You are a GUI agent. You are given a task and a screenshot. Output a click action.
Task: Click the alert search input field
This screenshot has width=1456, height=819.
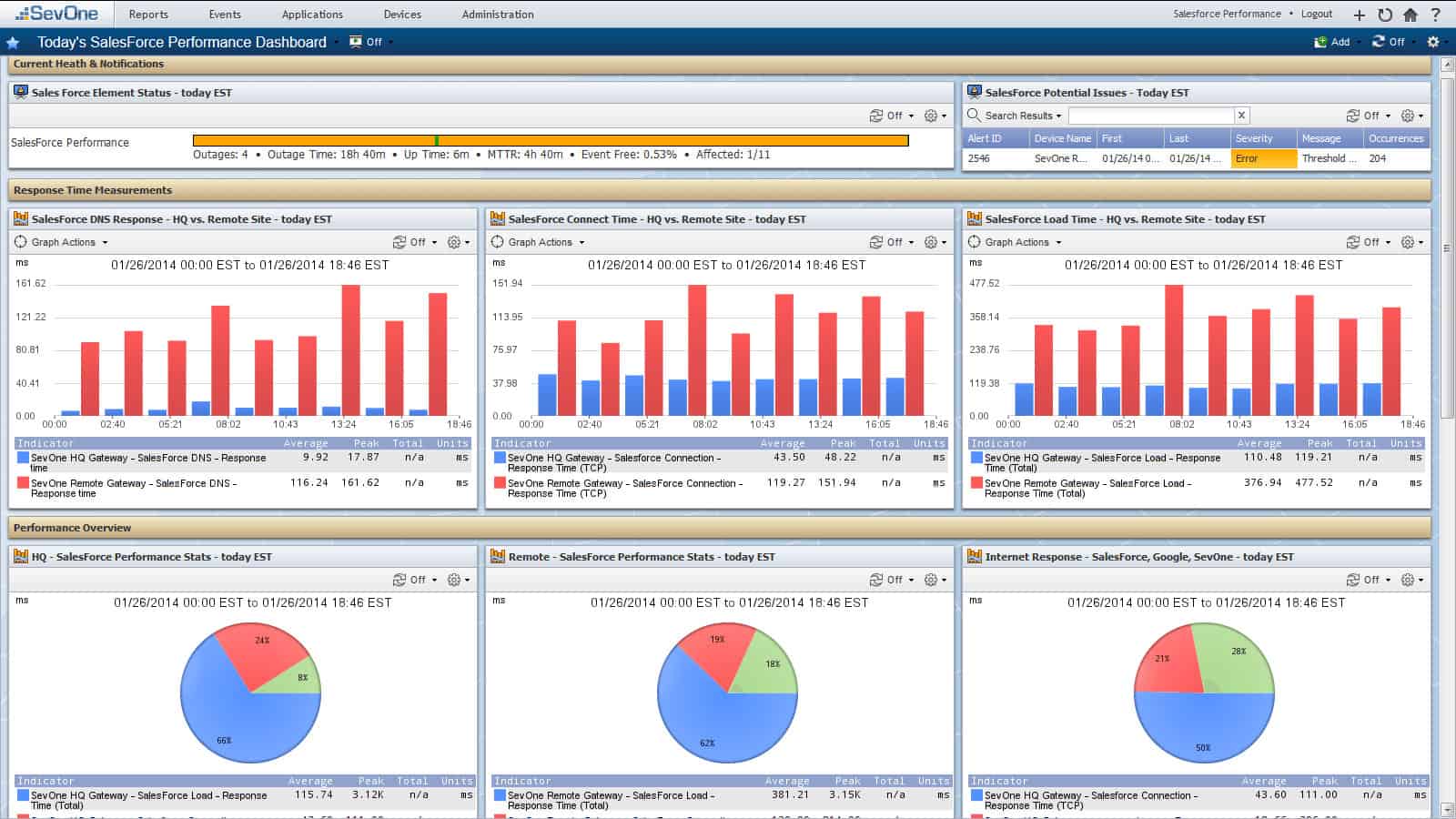tap(1151, 116)
